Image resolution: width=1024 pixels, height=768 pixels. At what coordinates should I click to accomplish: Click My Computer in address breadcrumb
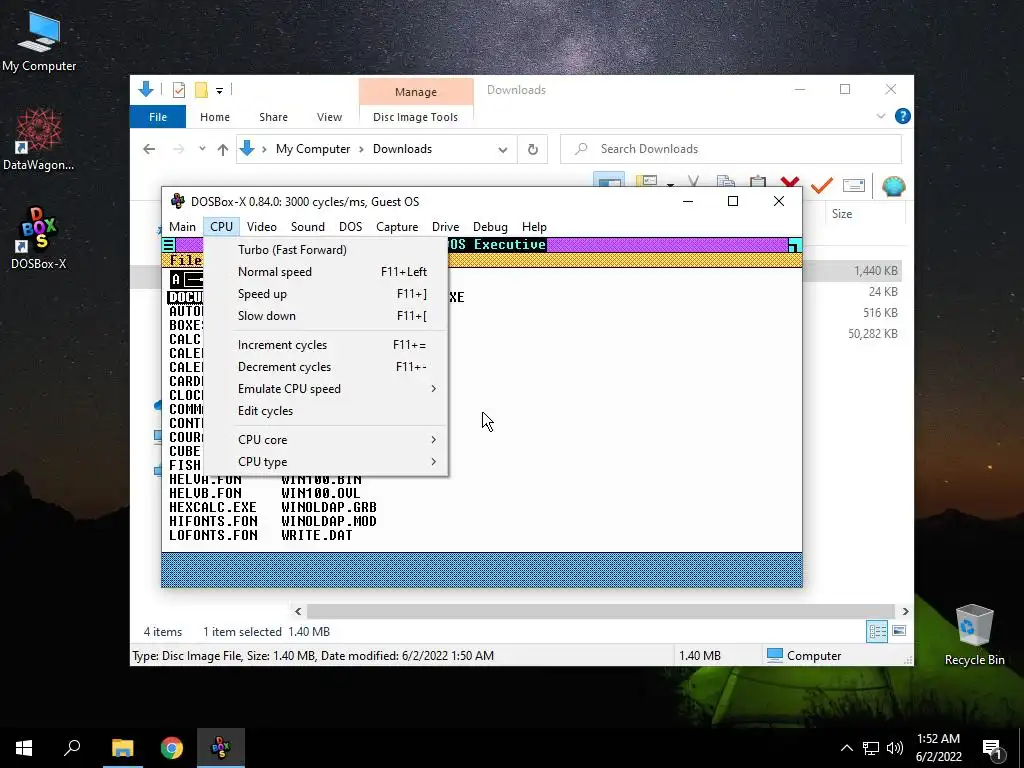tap(313, 149)
